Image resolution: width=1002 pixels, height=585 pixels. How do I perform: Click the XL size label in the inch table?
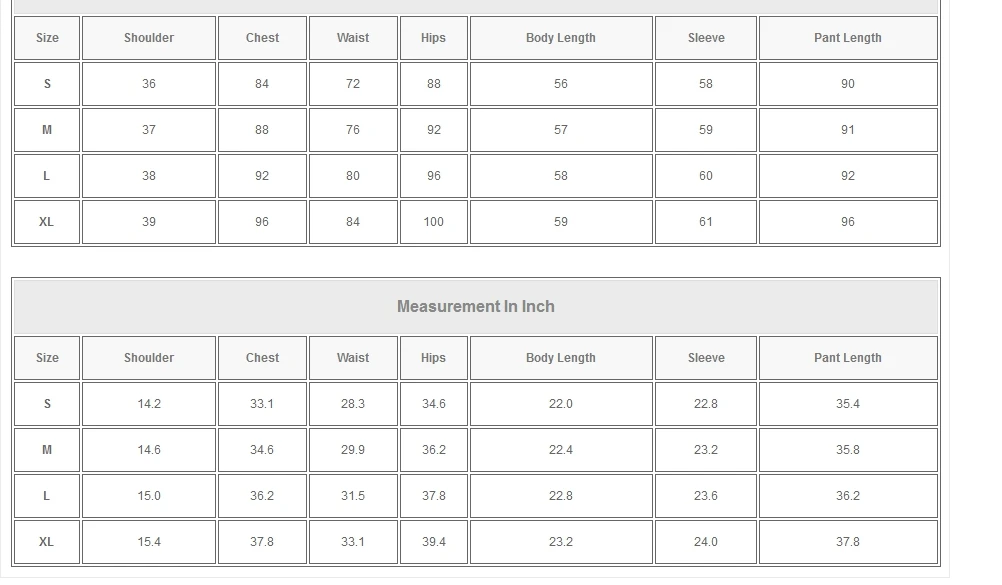pyautogui.click(x=47, y=542)
